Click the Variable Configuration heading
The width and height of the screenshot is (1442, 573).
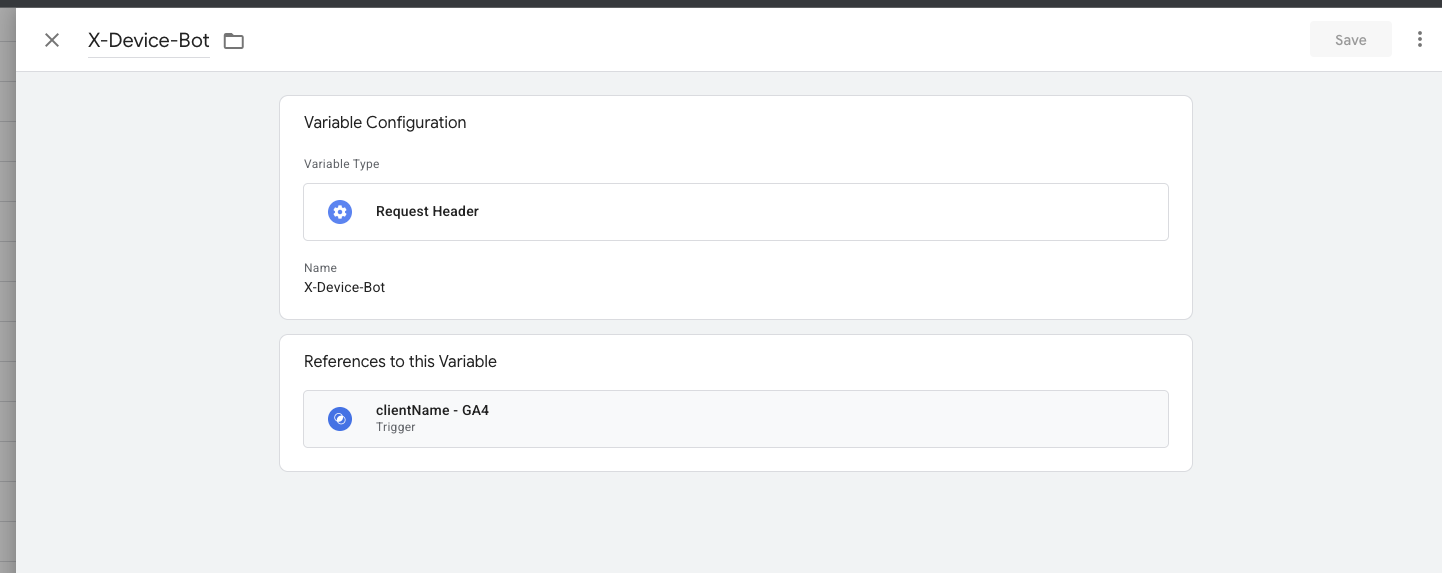coord(385,123)
